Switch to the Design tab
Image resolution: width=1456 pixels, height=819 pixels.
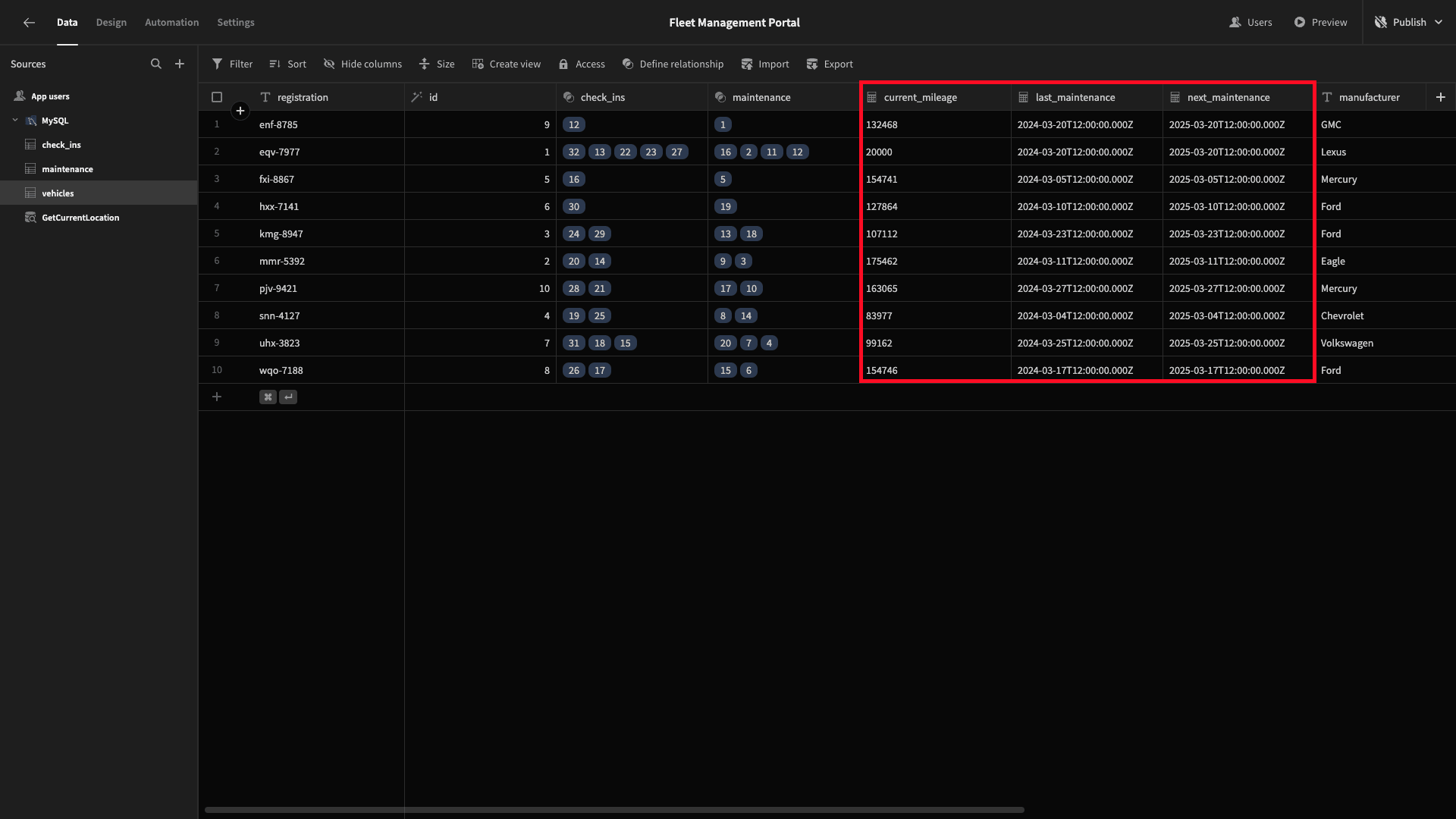(111, 23)
